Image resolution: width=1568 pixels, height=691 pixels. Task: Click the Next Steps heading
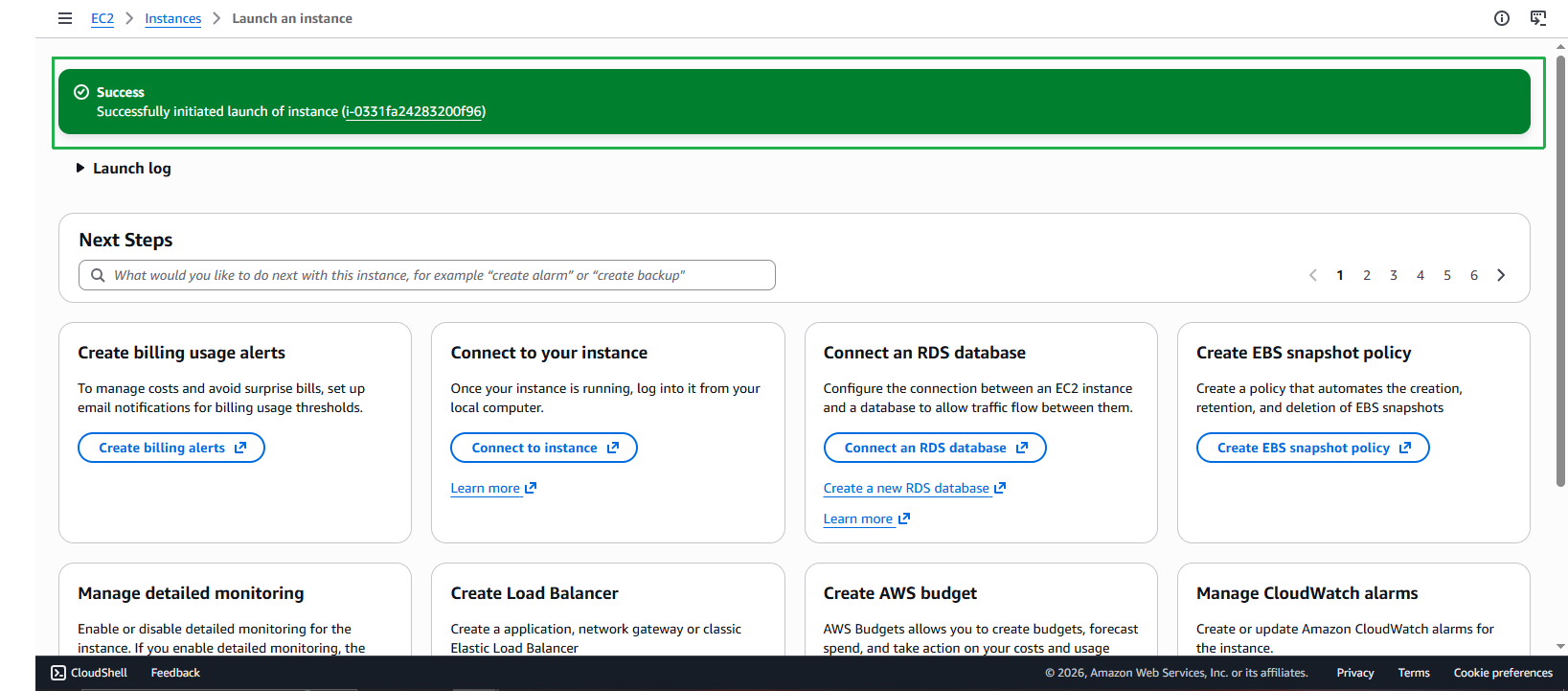(125, 240)
